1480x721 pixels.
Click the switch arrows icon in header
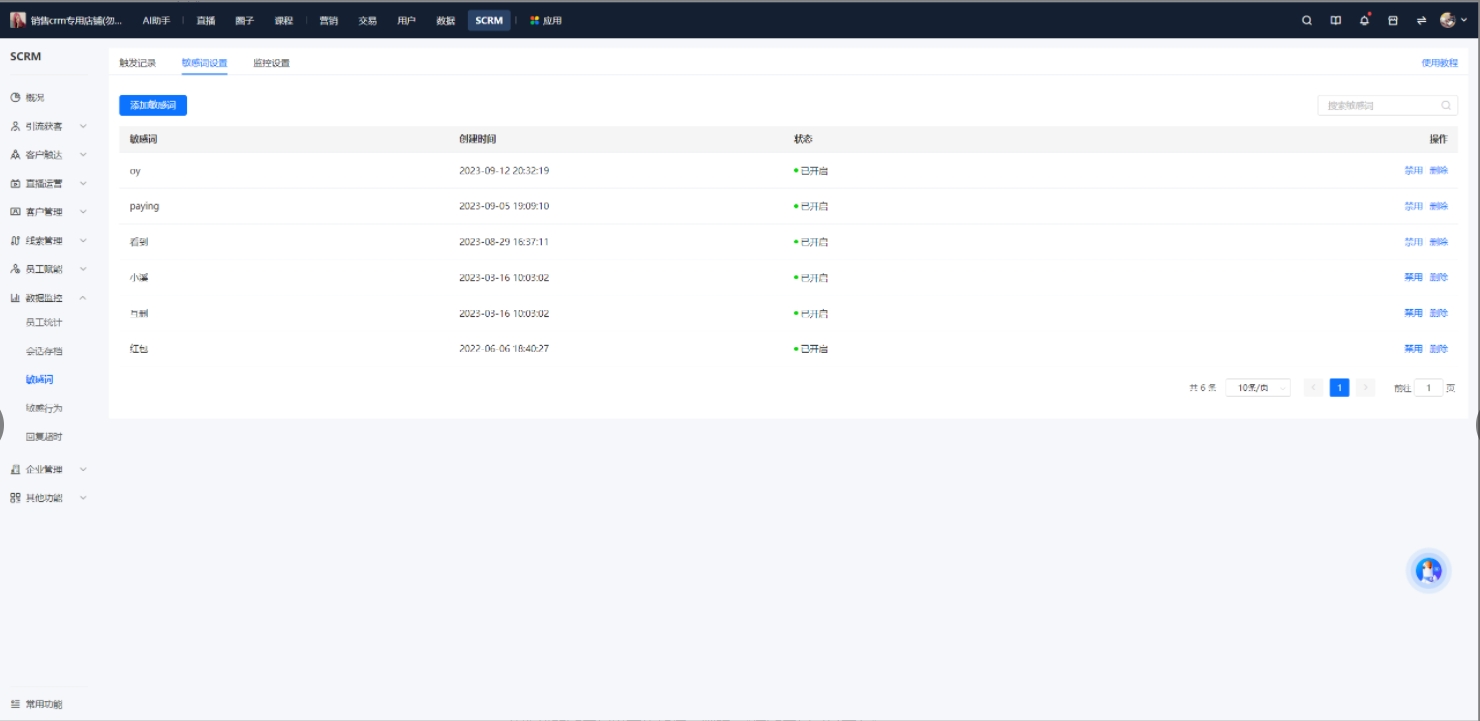point(1421,20)
